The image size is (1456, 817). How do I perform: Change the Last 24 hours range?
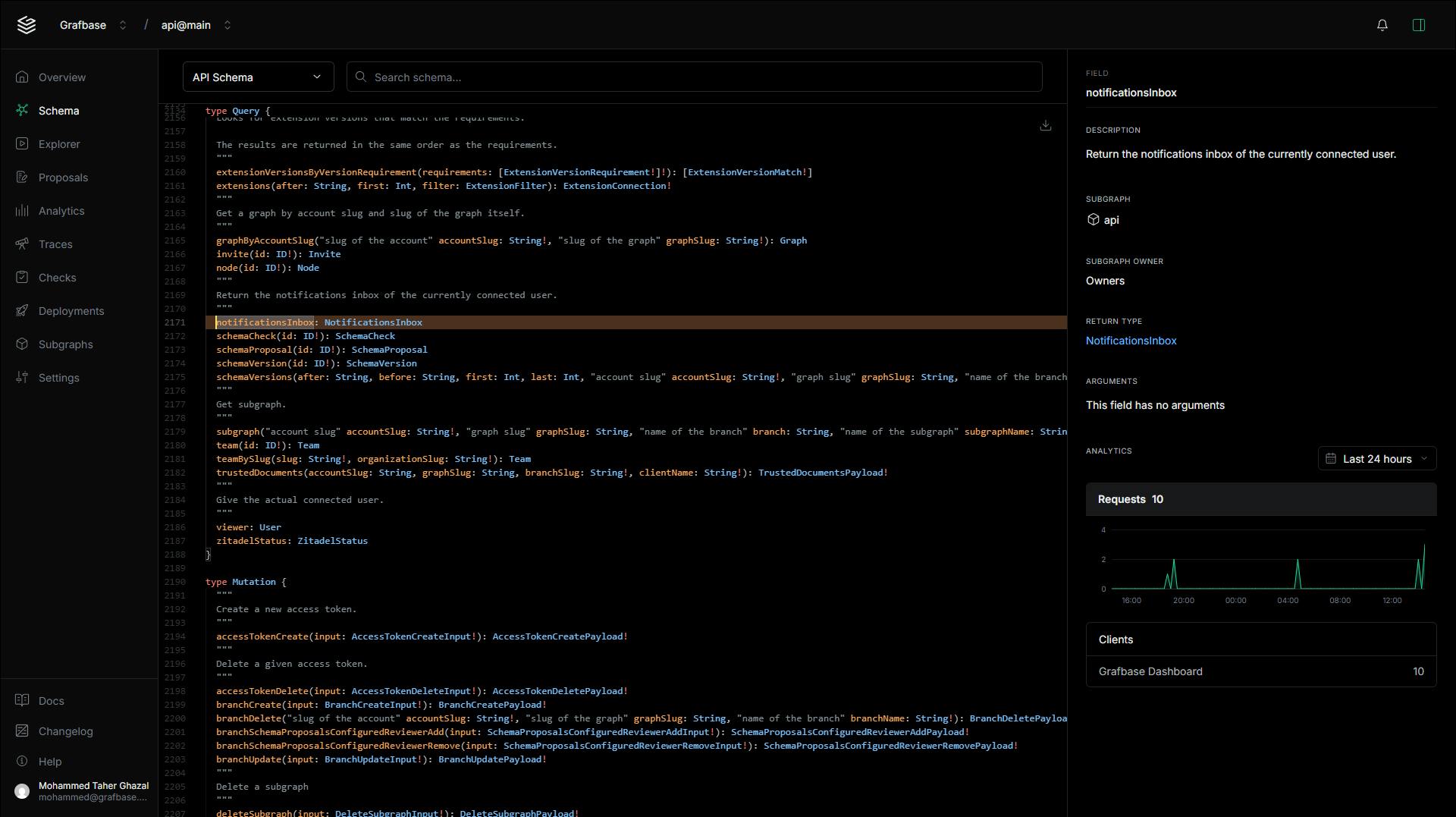click(x=1376, y=459)
